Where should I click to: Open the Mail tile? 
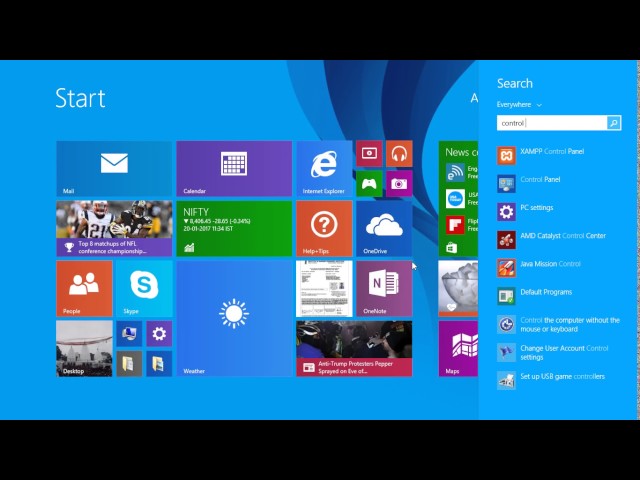coord(114,169)
